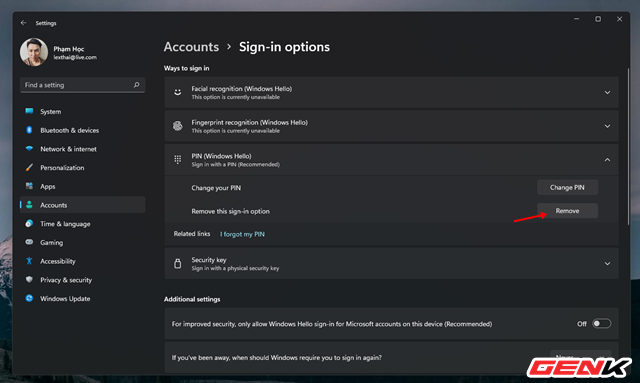Click 'Remove this sign-in option' text
The image size is (640, 383).
point(231,211)
